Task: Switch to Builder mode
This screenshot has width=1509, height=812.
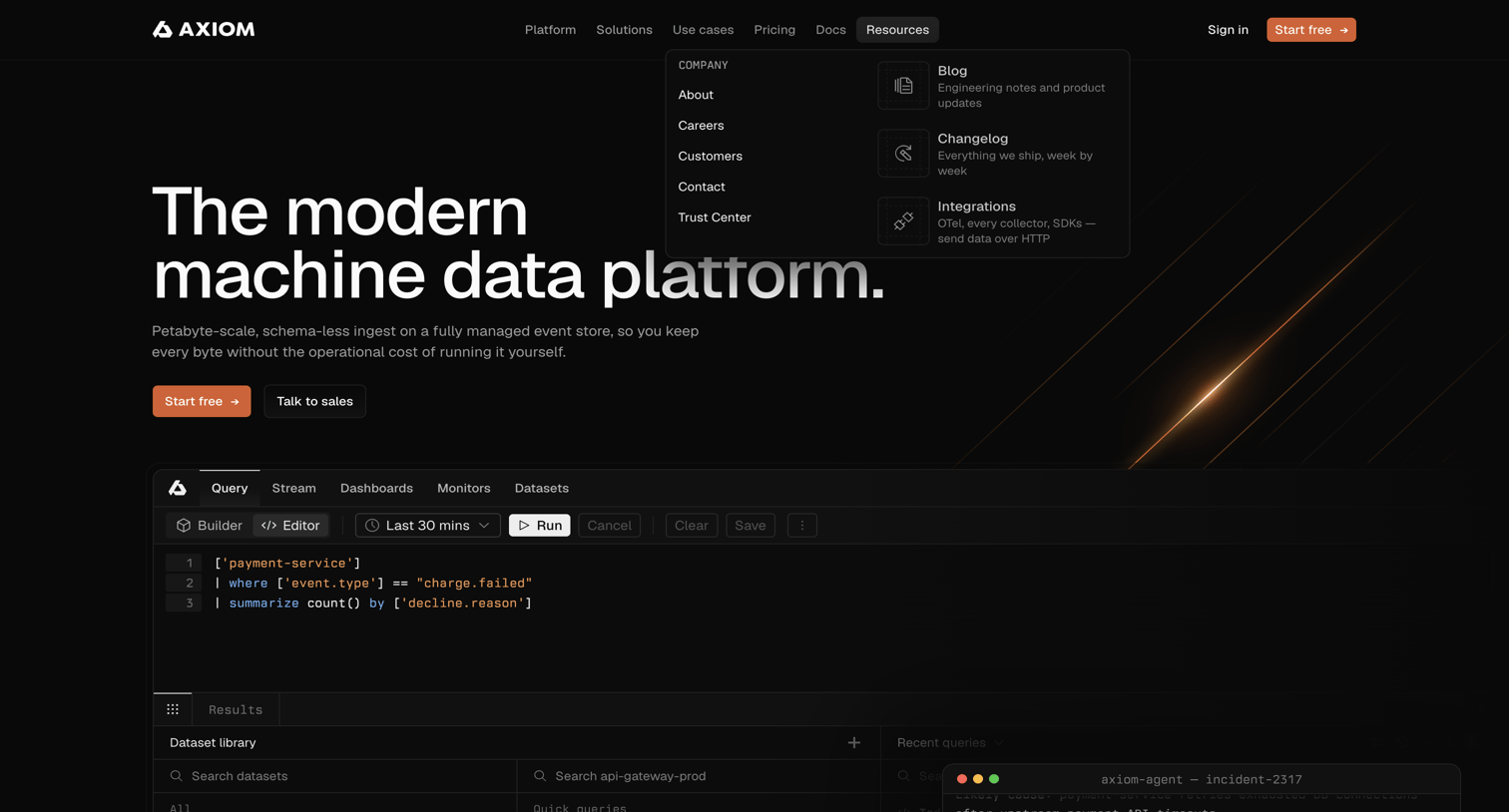Action: point(210,526)
